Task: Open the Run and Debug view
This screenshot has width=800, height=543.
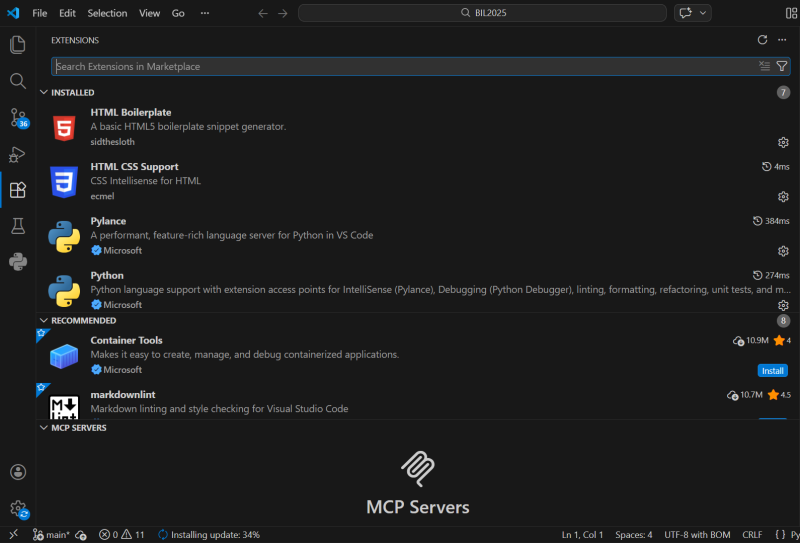Action: click(x=18, y=154)
